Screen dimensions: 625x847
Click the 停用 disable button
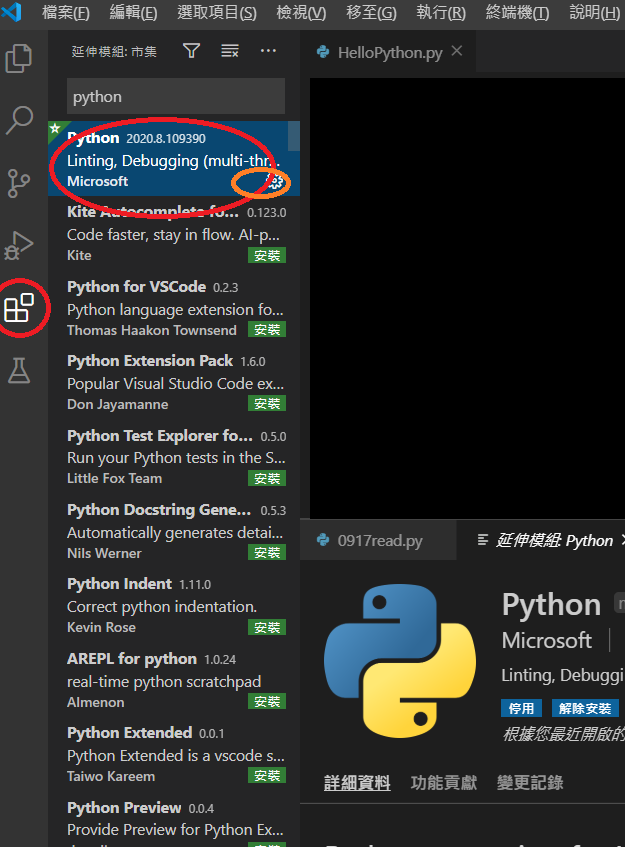point(521,708)
